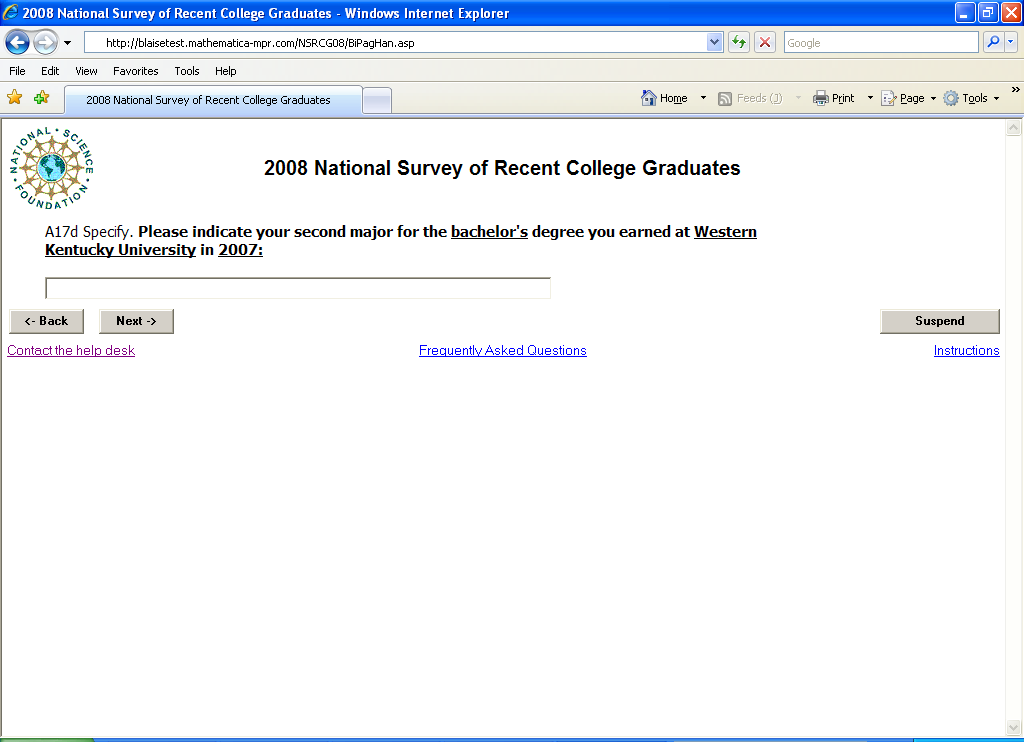Click the Suspend button
Screen dimensions: 1024x742
click(x=940, y=321)
